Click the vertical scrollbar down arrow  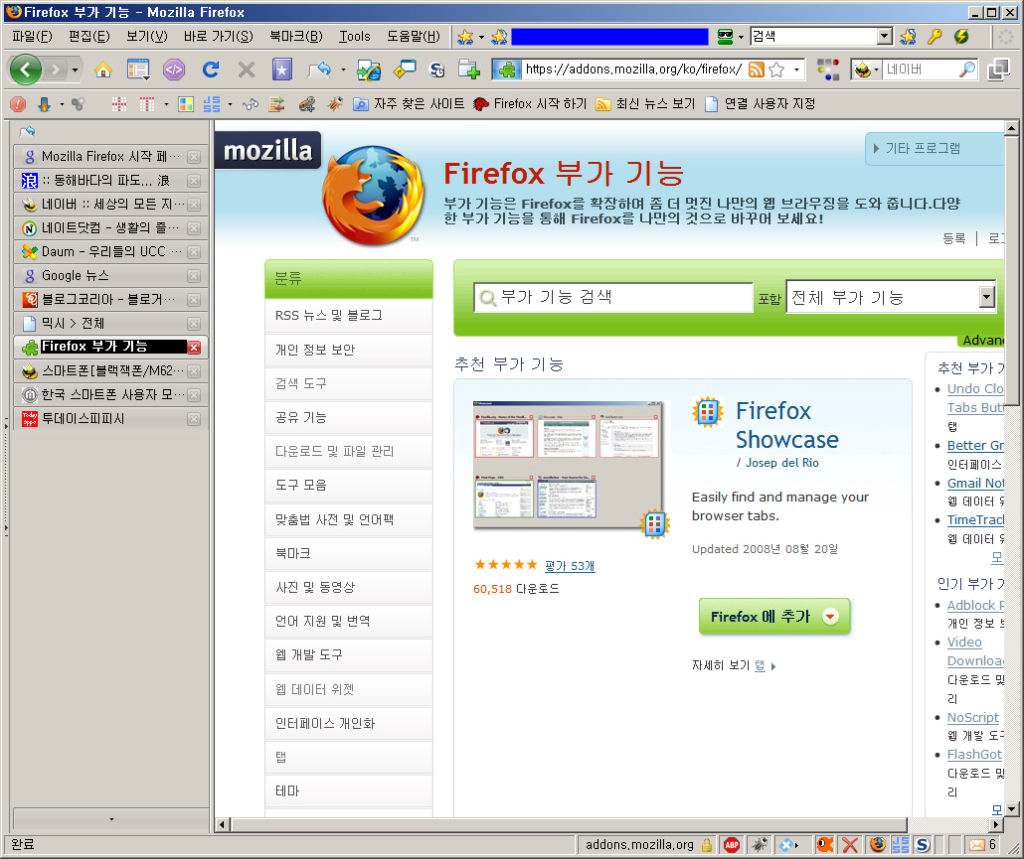click(1012, 809)
